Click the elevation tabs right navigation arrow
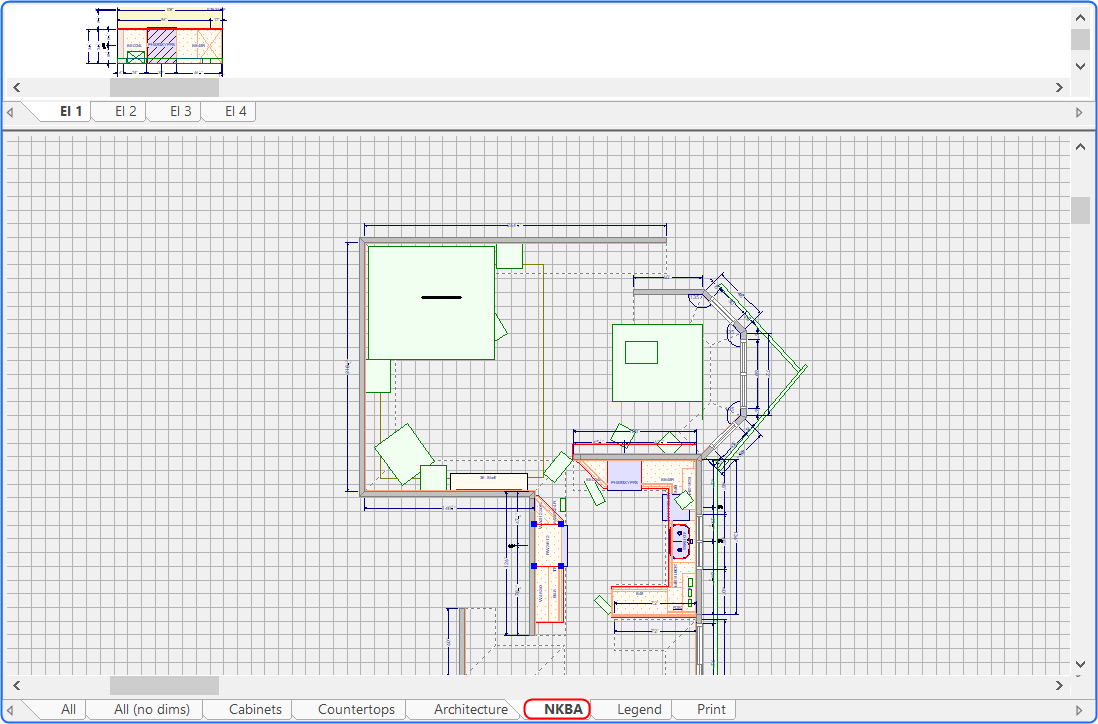This screenshot has height=724, width=1098. (1079, 112)
